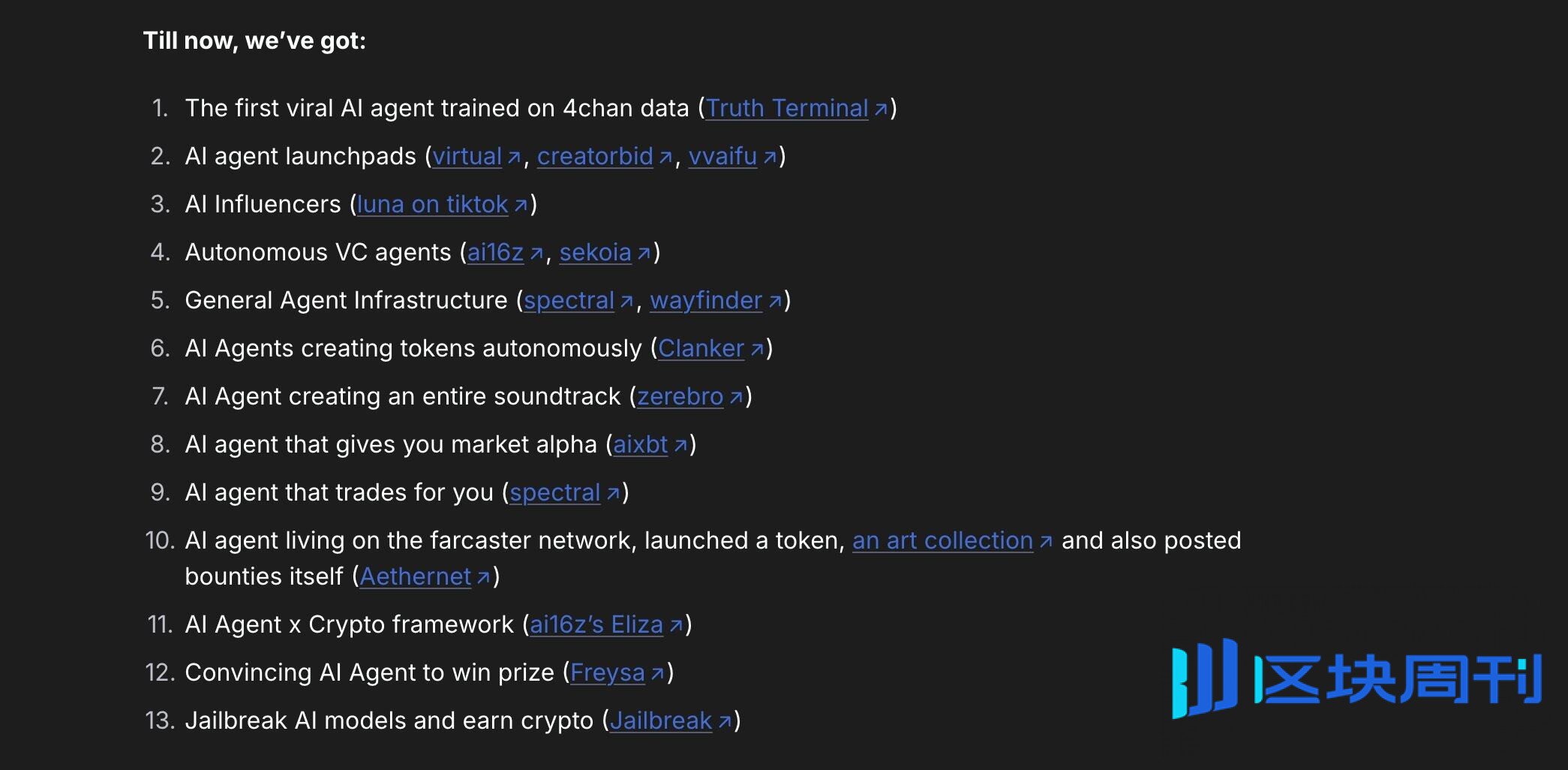
Task: Open the Truth Terminal link
Action: 787,108
